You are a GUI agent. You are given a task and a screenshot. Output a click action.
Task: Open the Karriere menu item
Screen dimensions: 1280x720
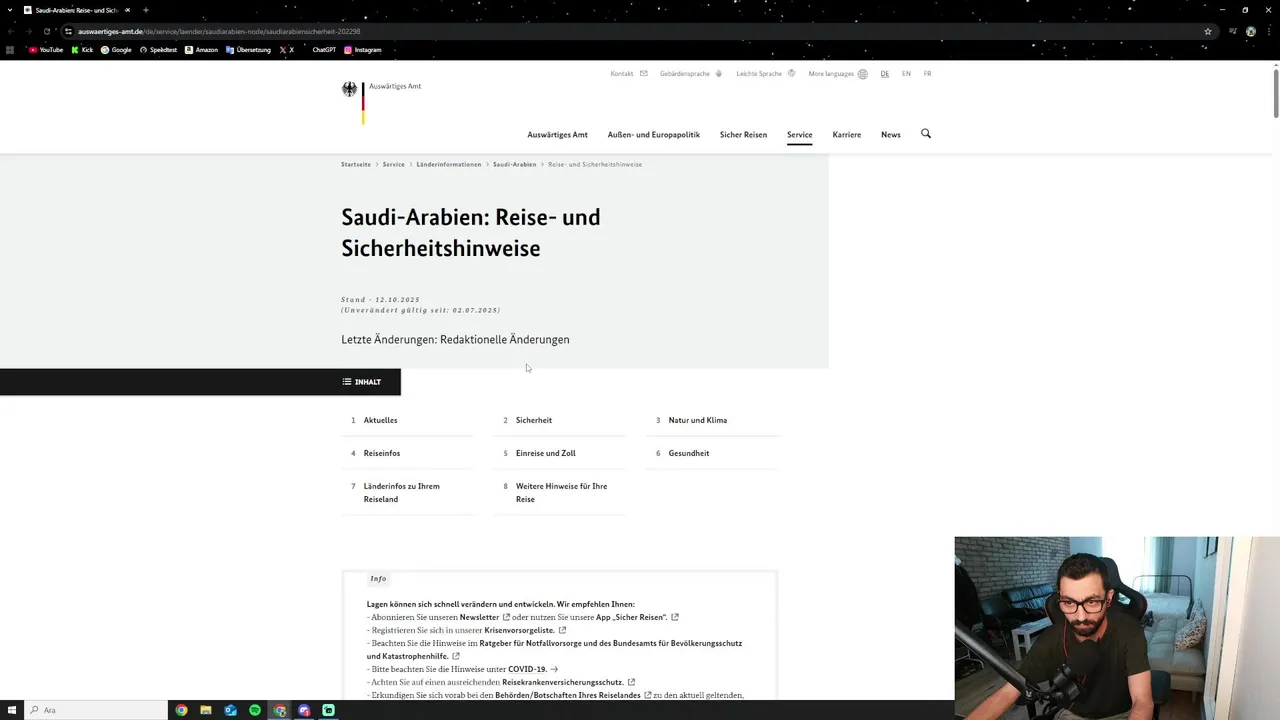pyautogui.click(x=847, y=134)
